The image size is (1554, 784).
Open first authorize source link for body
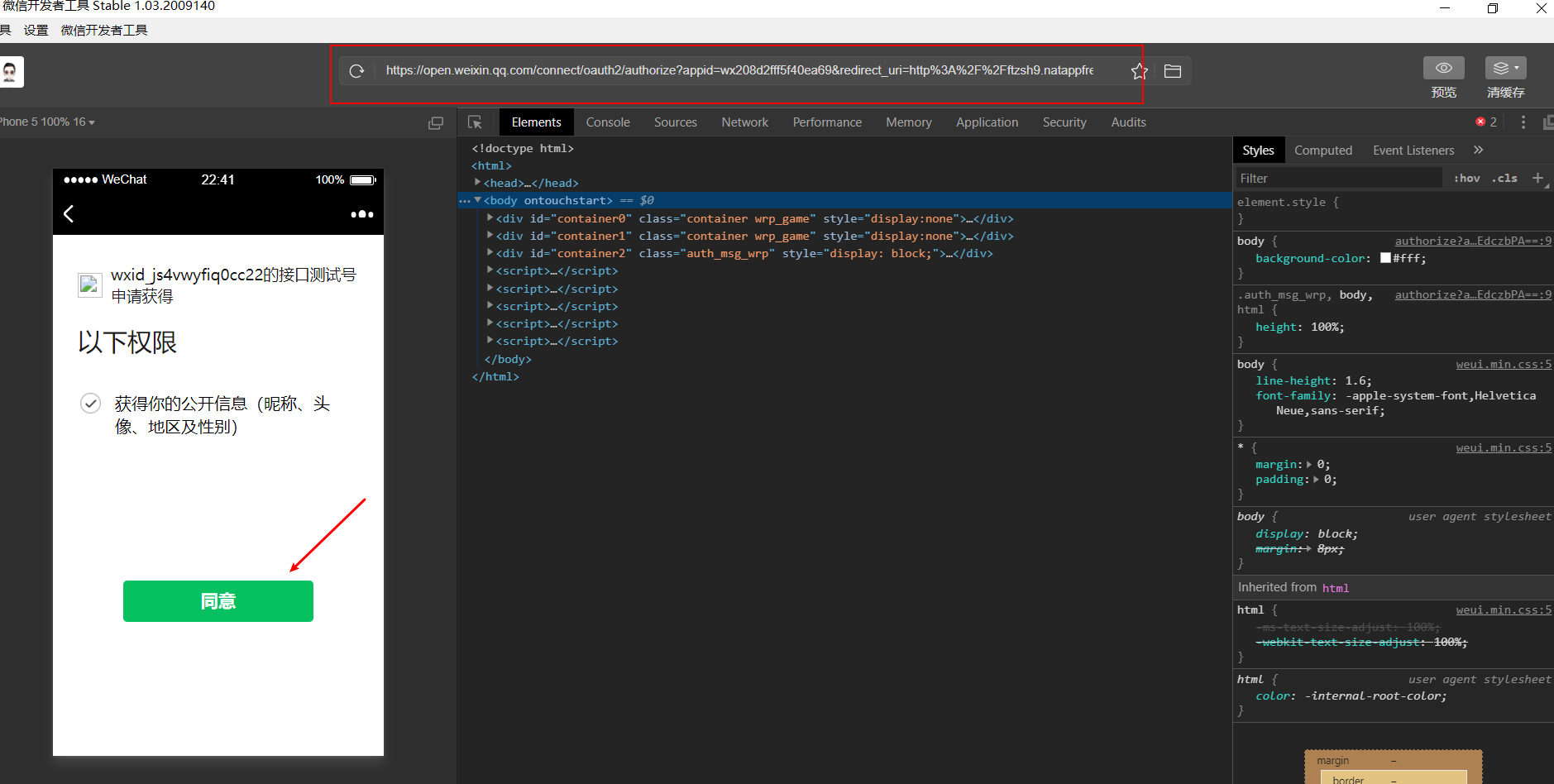[x=1473, y=241]
